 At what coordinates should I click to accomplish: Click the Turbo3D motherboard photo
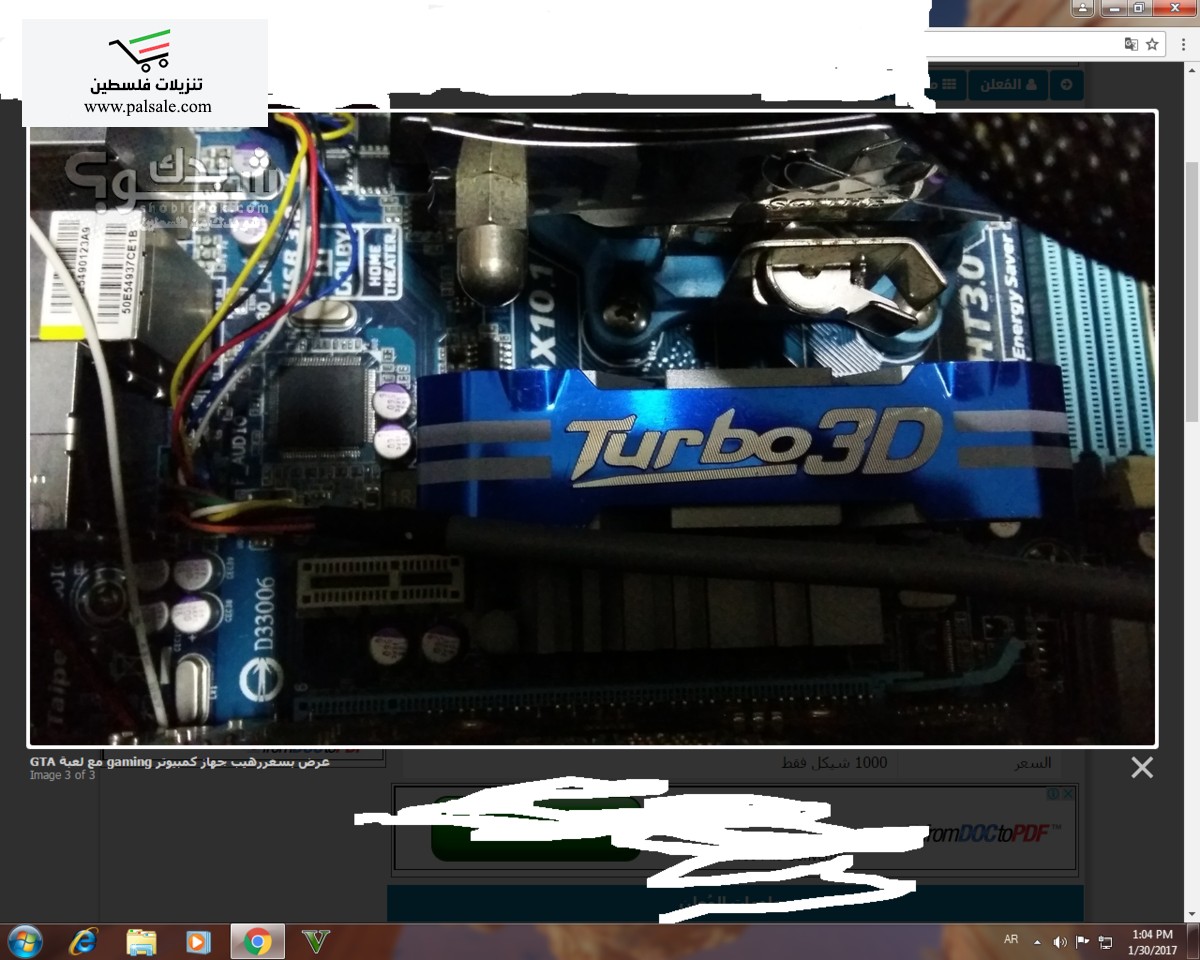tap(593, 429)
